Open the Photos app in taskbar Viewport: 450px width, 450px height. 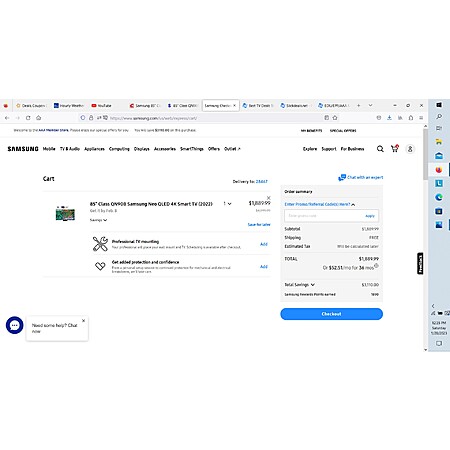[439, 225]
